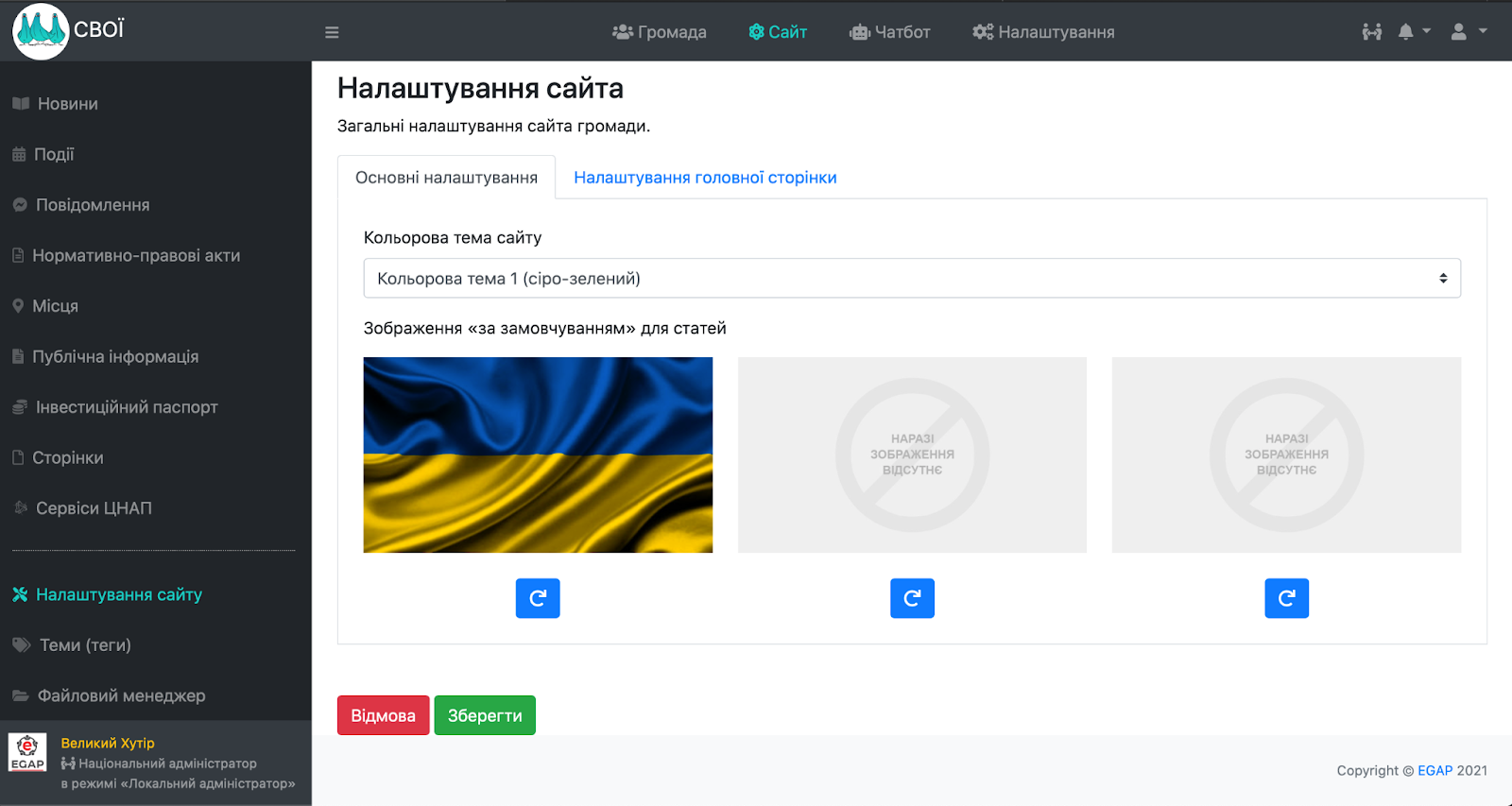
Task: Open the Кольорова тема сайту dropdown
Action: tap(912, 279)
